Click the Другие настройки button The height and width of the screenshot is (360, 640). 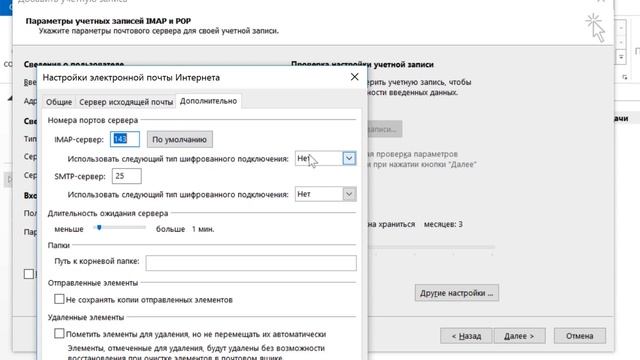(457, 293)
